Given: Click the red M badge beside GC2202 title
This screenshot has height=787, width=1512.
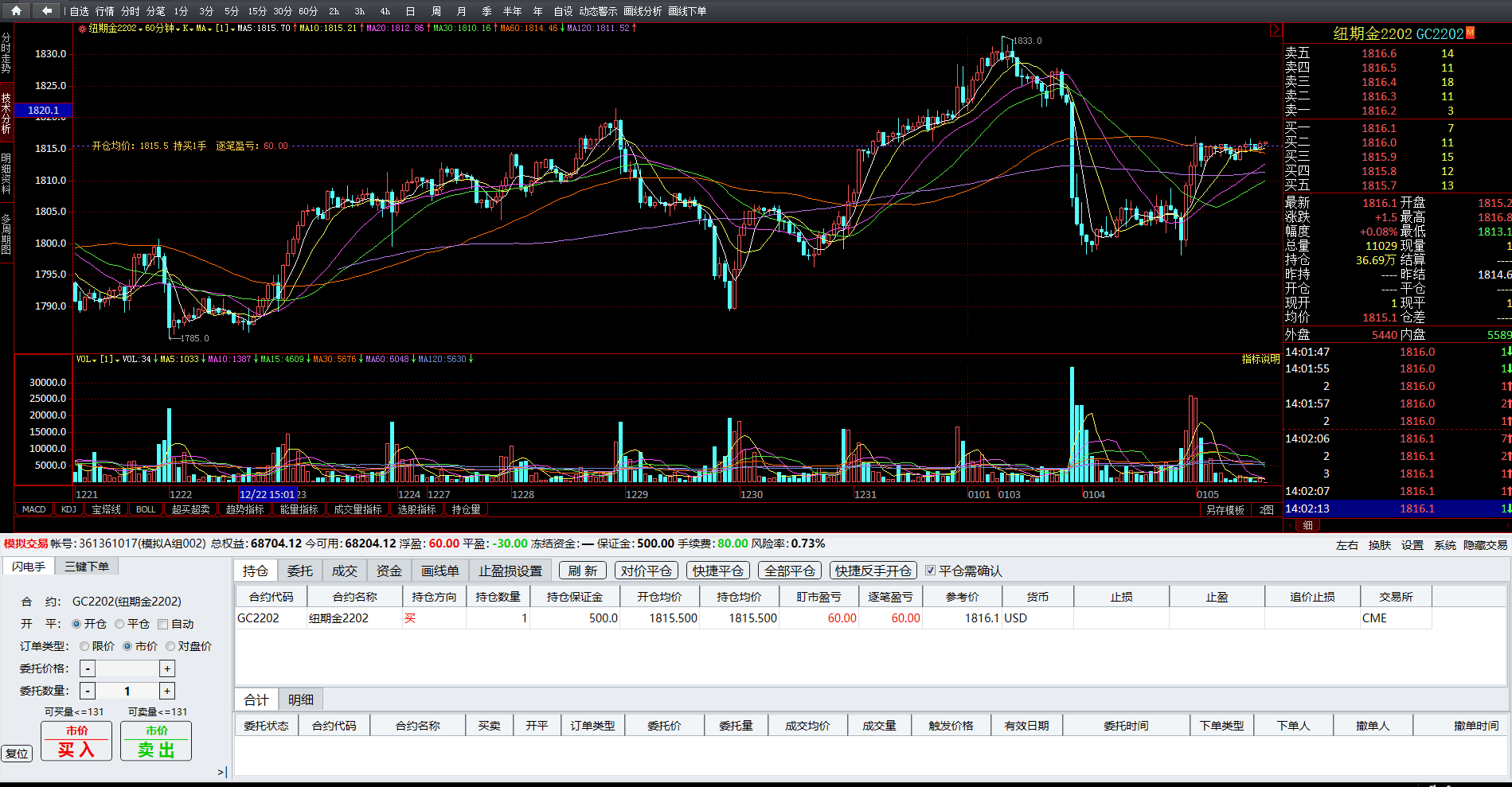Looking at the screenshot, I should point(1470,33).
